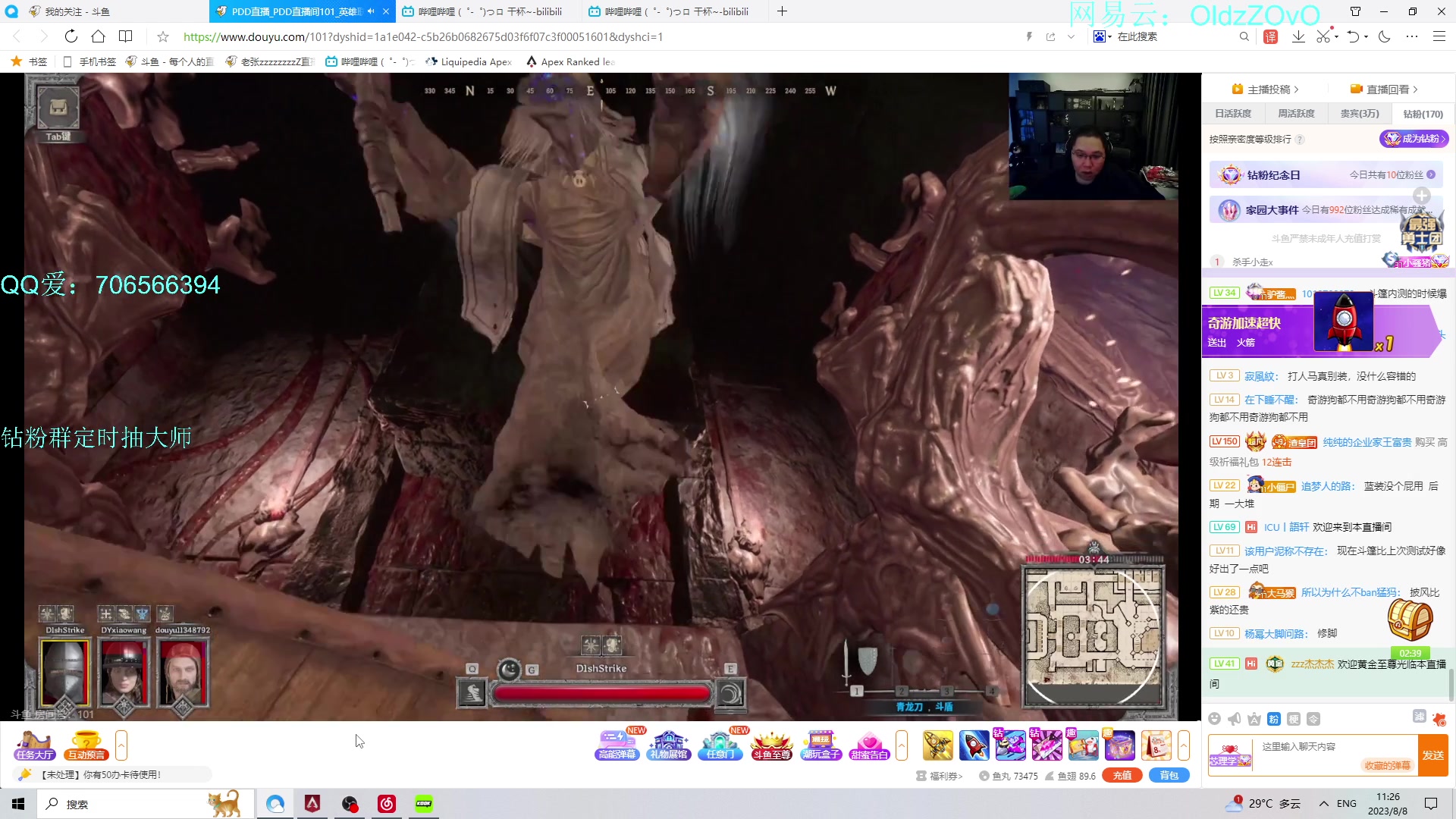Open the 甜蜜告白 heart icon
This screenshot has height=819, width=1456.
tap(869, 745)
